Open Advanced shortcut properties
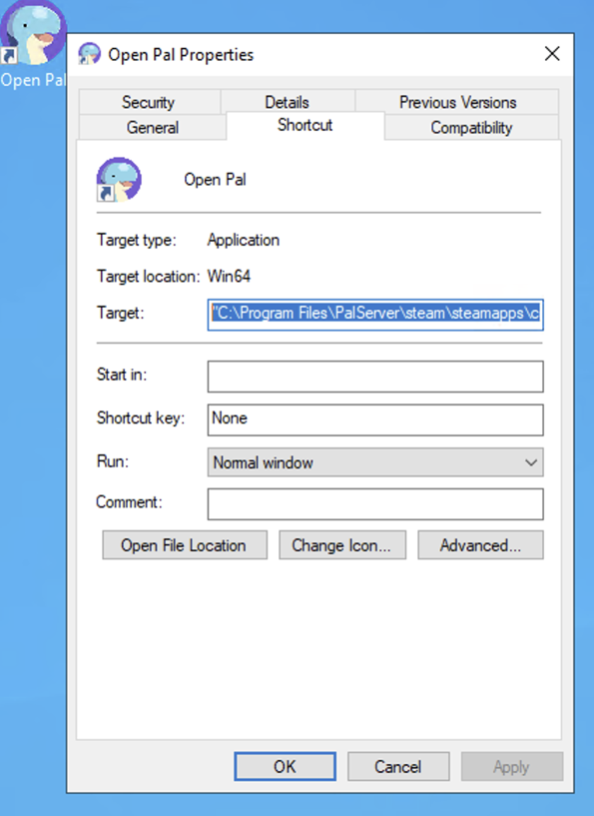The width and height of the screenshot is (594, 816). click(480, 545)
